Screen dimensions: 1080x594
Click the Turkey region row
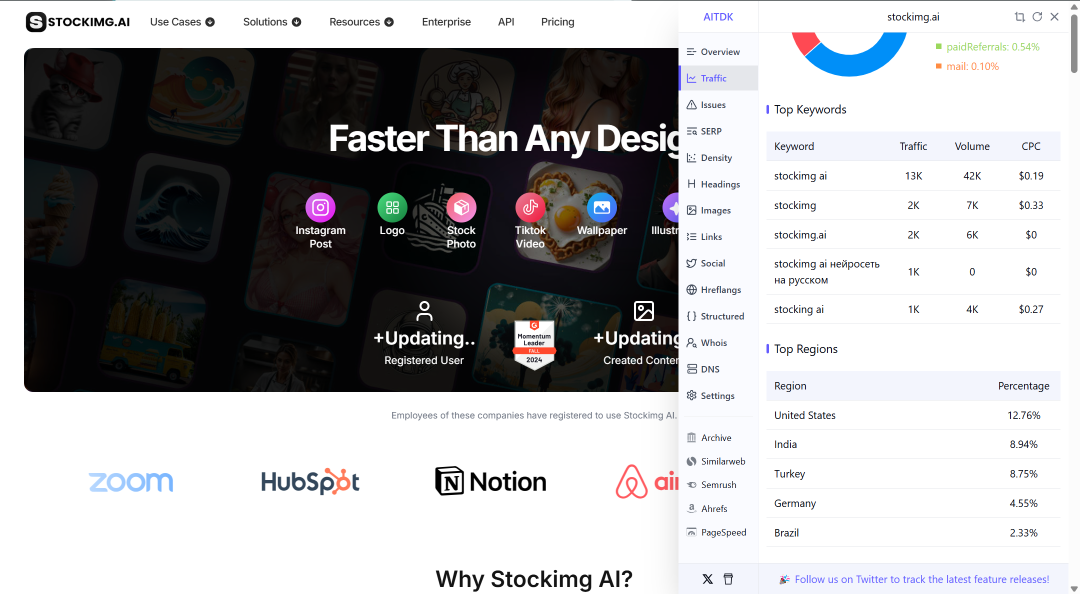click(x=913, y=474)
